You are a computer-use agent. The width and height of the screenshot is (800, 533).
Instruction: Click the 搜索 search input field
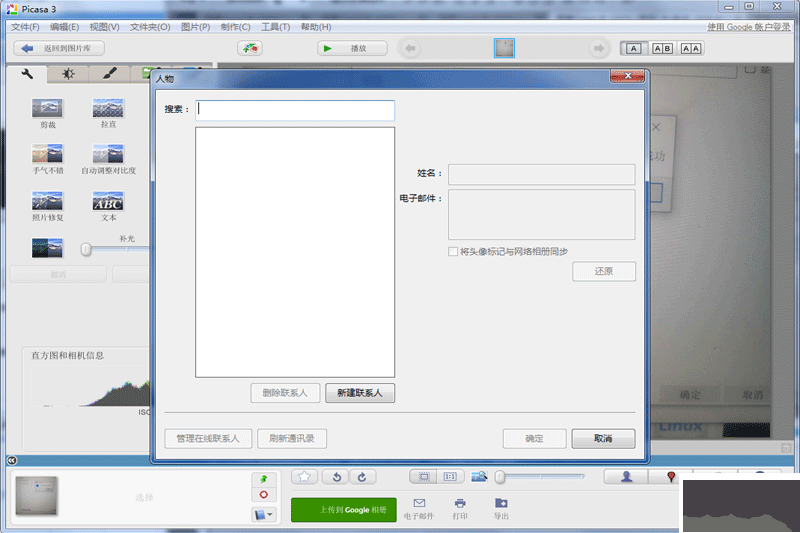tap(295, 110)
